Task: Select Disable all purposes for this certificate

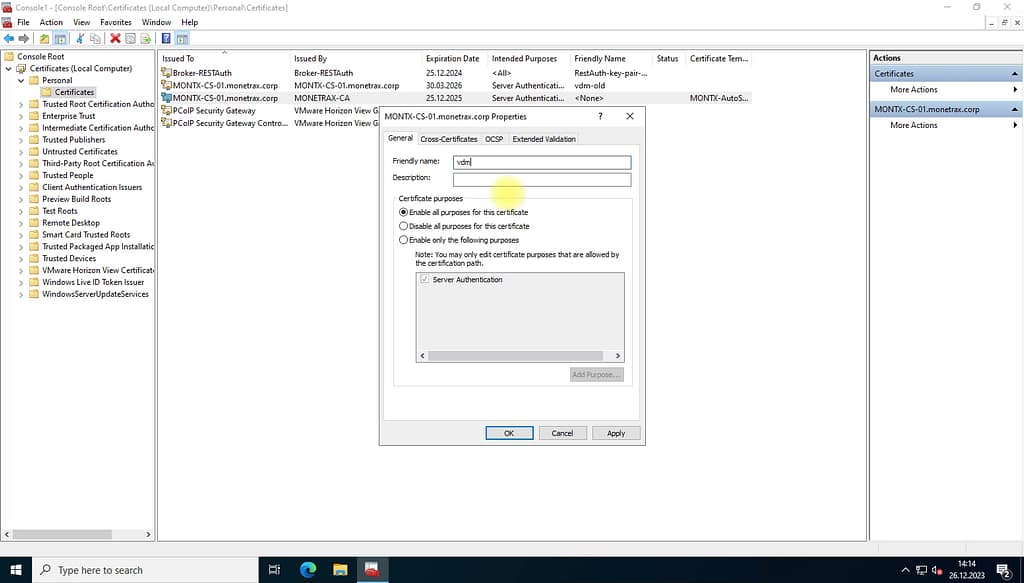Action: click(x=404, y=226)
